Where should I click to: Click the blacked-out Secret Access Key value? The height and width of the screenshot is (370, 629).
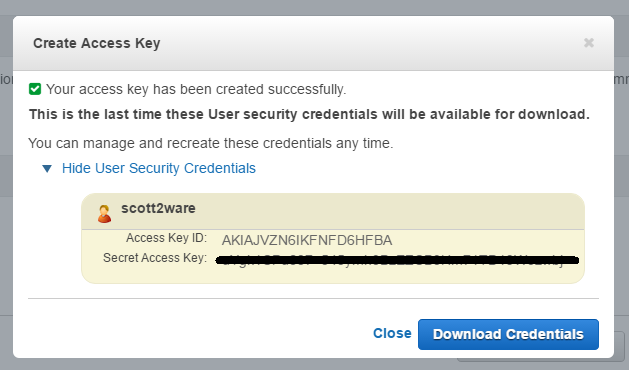tap(397, 260)
